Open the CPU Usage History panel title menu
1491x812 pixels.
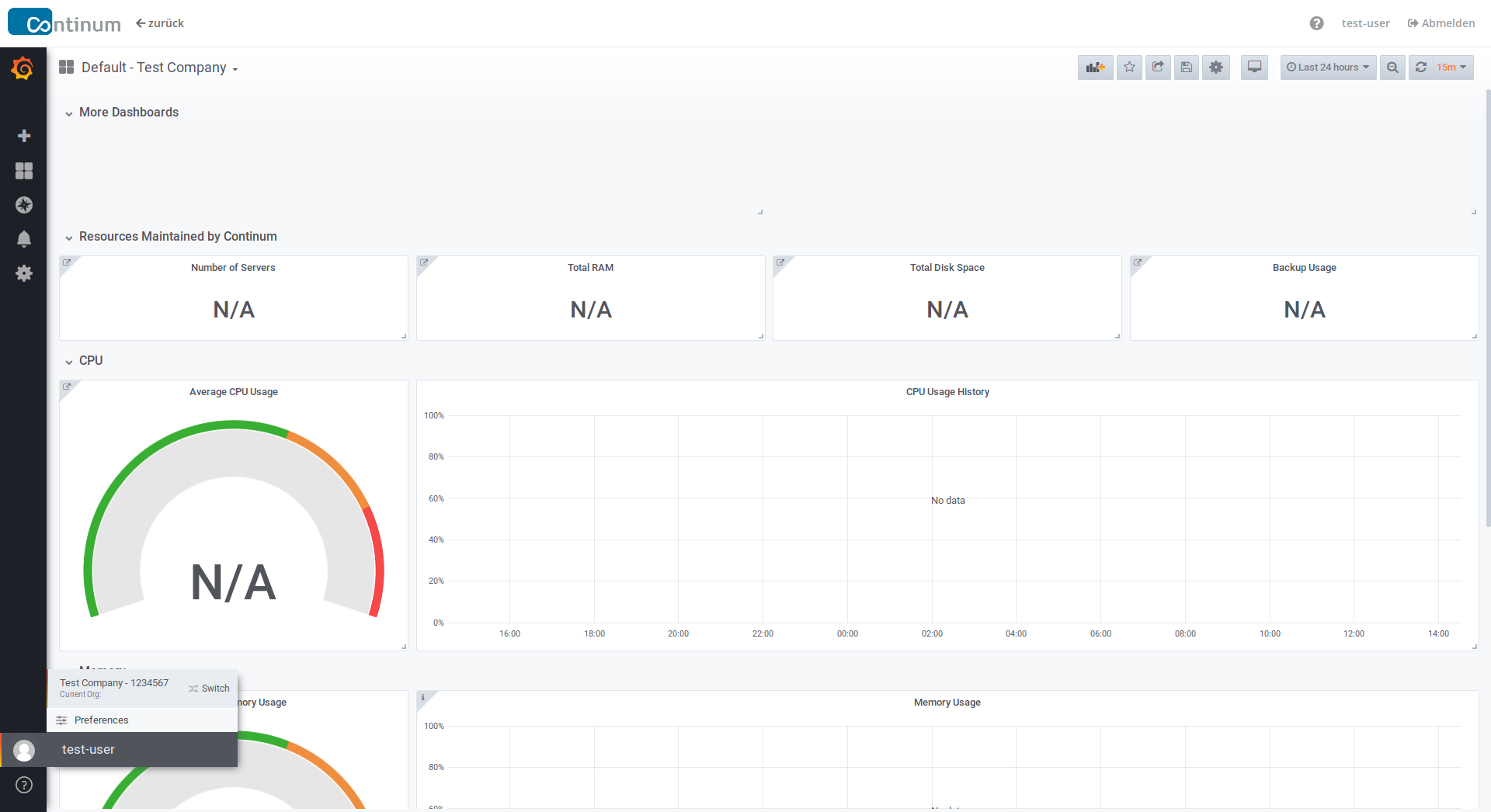(x=947, y=392)
